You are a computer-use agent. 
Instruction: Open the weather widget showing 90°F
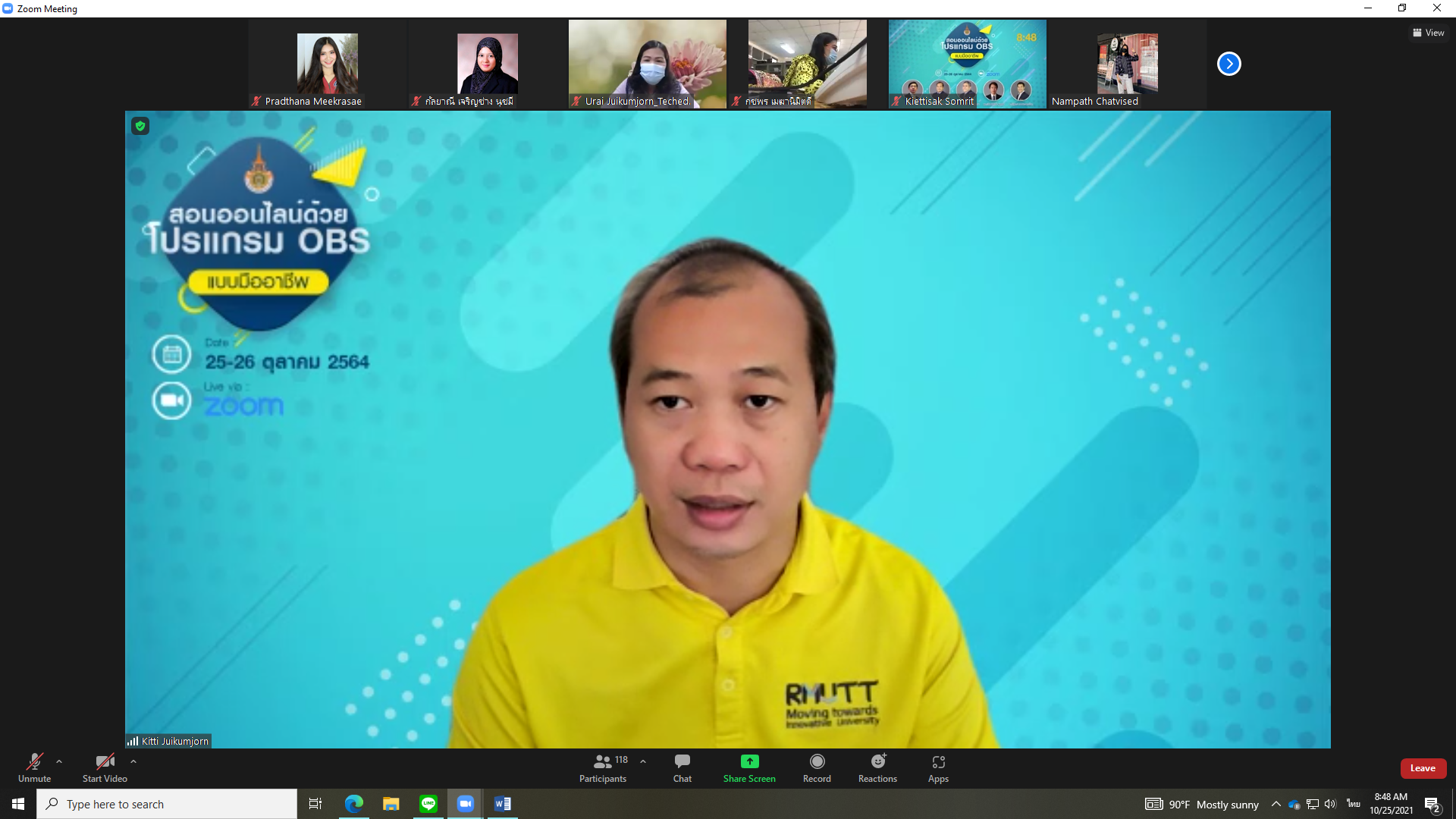click(1202, 804)
